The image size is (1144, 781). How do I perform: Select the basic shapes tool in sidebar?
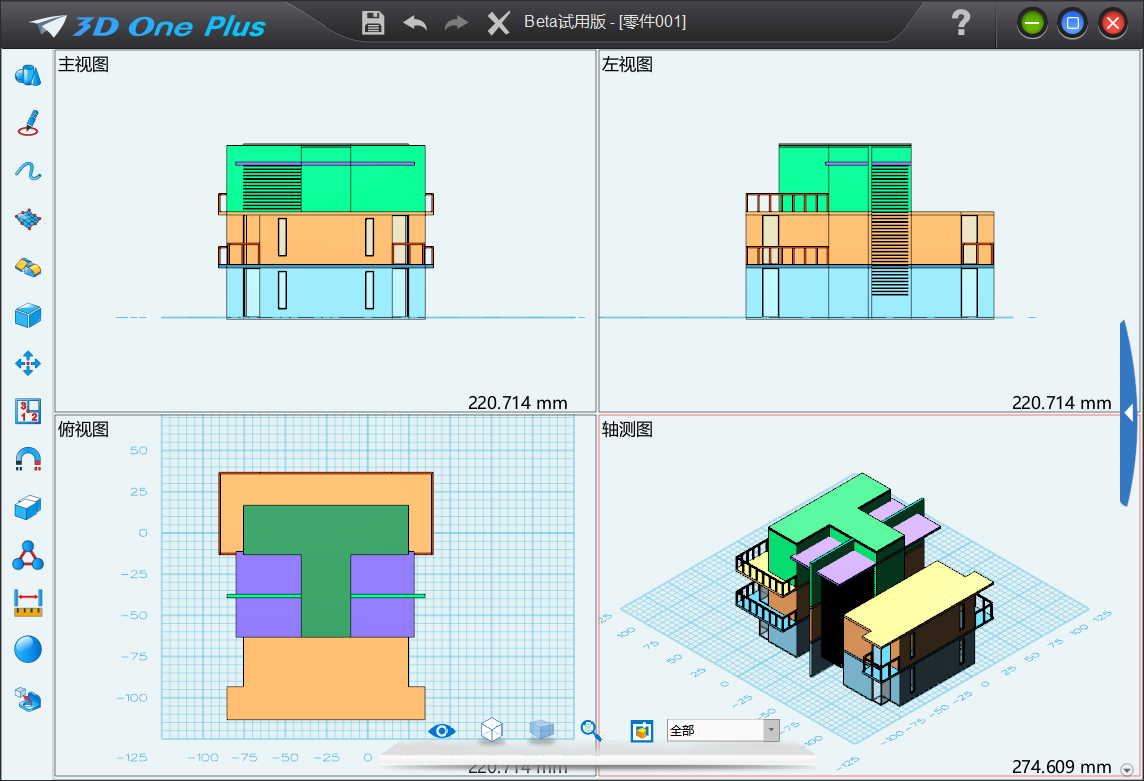pos(28,75)
